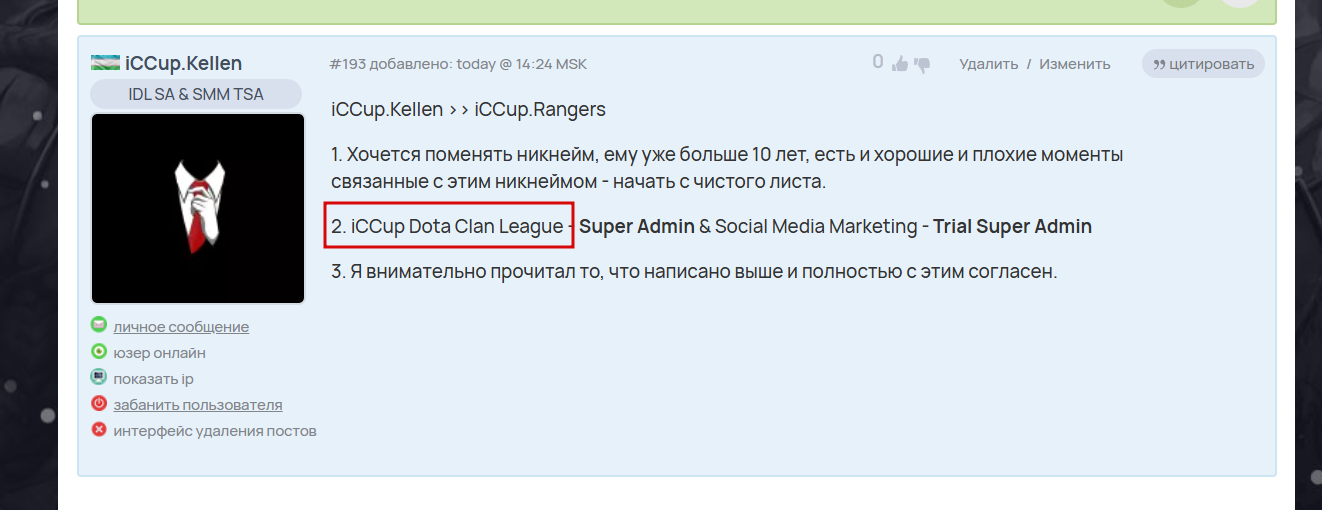The image size is (1322, 510).
Task: Click the iCCup Dota Clan League text
Action: click(457, 227)
